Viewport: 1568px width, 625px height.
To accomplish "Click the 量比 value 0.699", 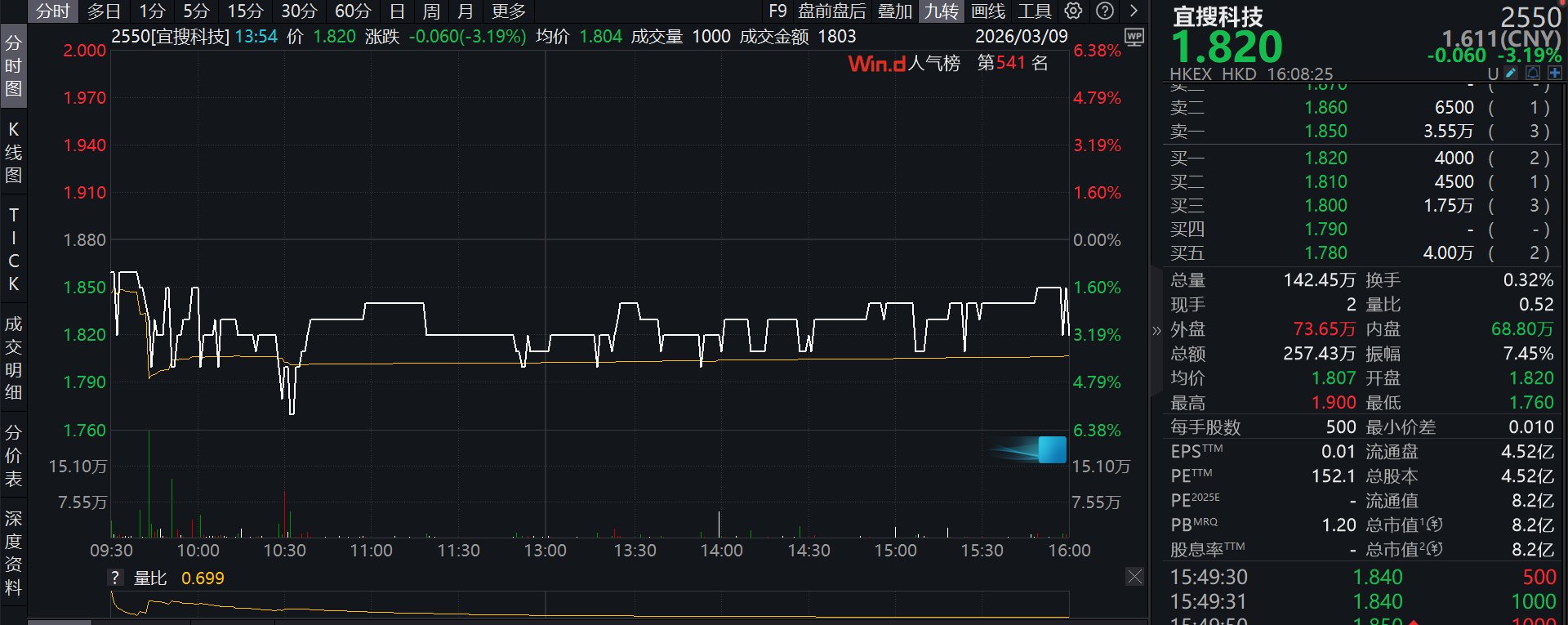I will (x=203, y=578).
